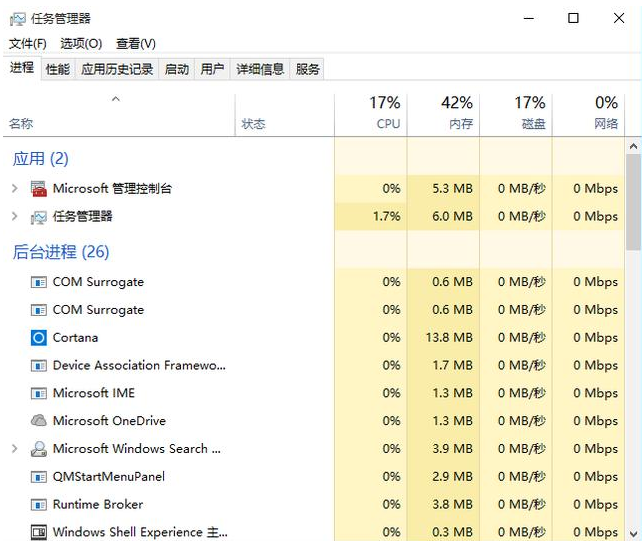The height and width of the screenshot is (541, 642).
Task: Click the 3.9 MB memory value
Action: tap(452, 449)
